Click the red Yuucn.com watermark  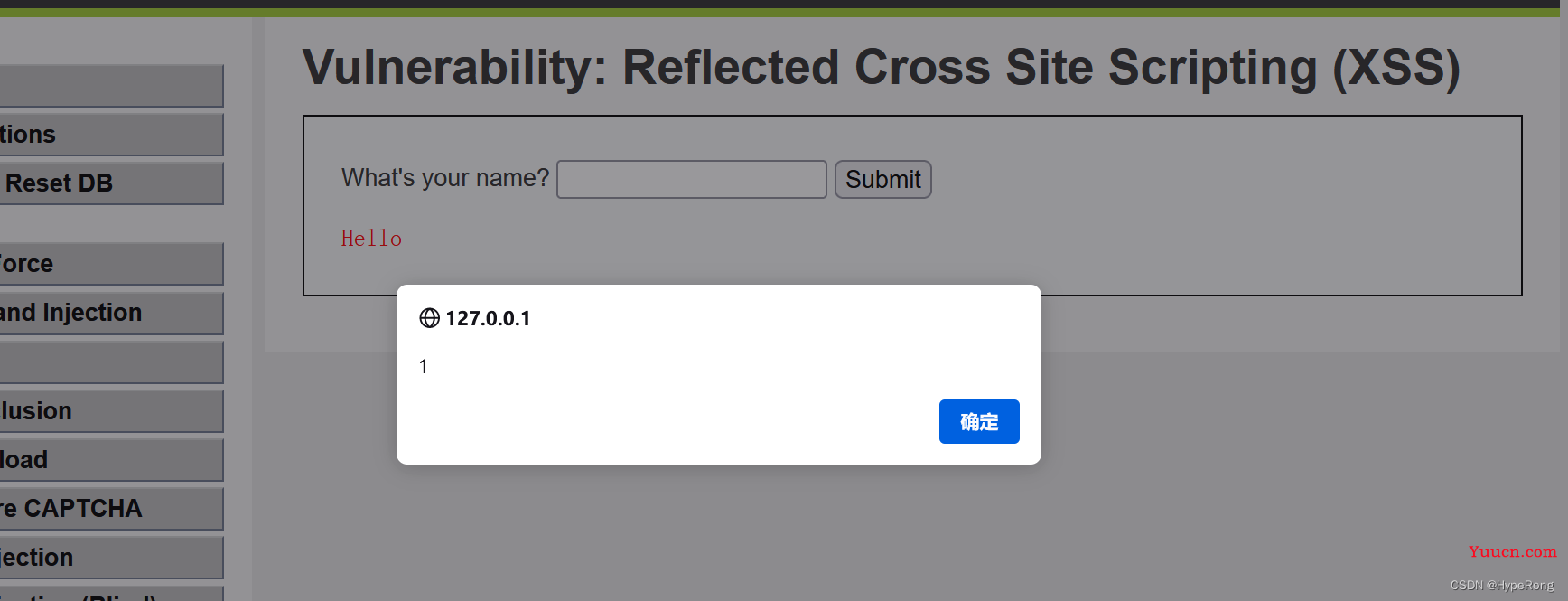(x=1512, y=551)
